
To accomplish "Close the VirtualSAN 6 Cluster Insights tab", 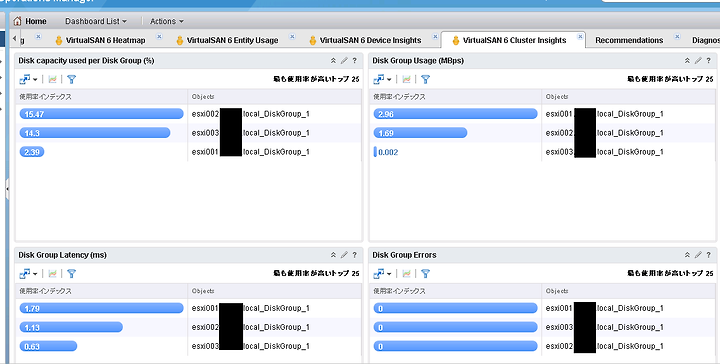I will (x=580, y=36).
